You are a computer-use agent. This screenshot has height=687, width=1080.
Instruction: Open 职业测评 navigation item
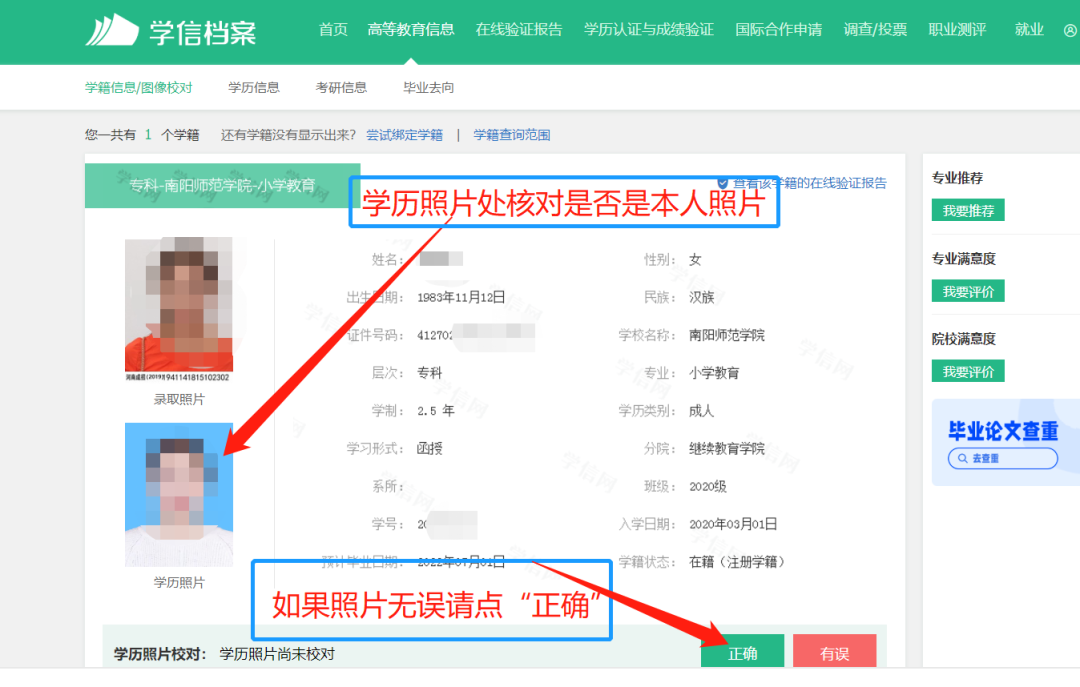[x=957, y=30]
